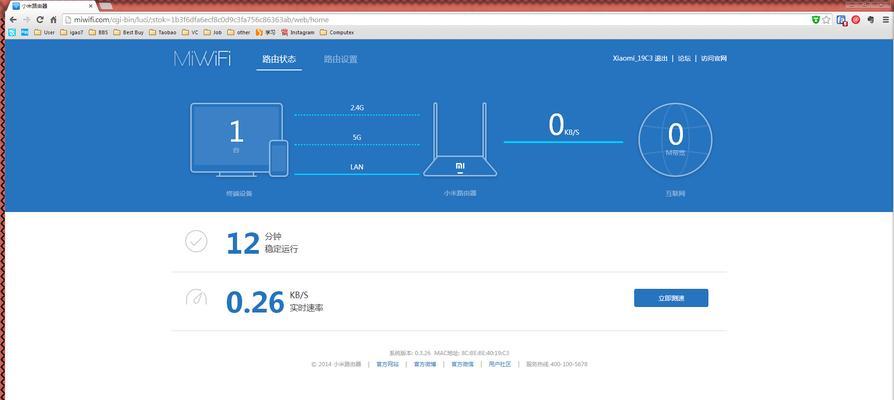This screenshot has width=894, height=400.
Task: Go back with the browser back arrow
Action: (13, 20)
